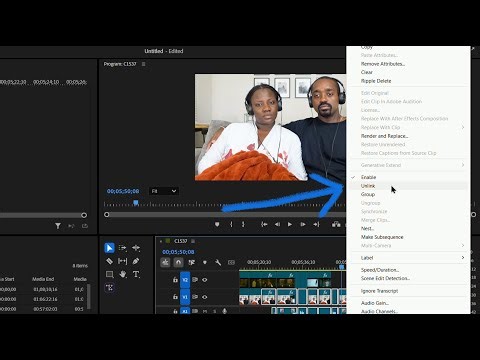
Task: Click the left handle of Program zoom bar
Action: [107, 215]
